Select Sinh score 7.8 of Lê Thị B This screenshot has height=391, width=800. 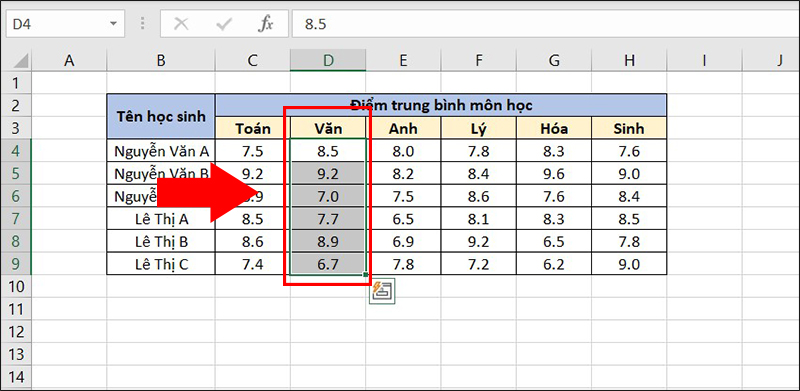[629, 241]
